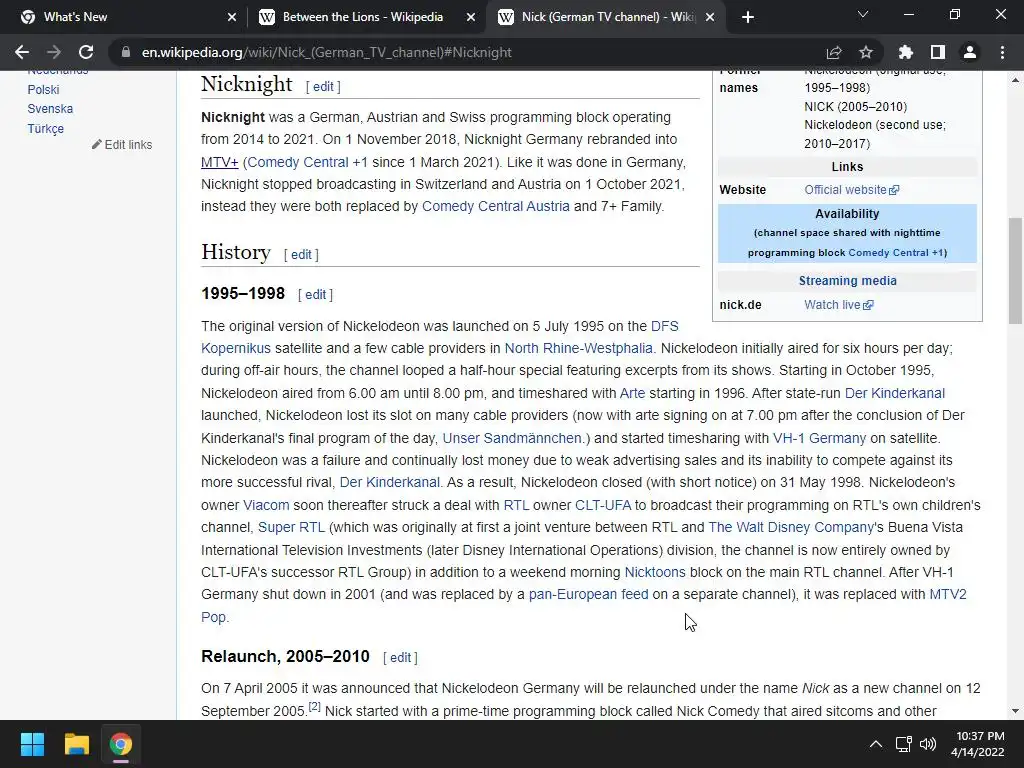This screenshot has width=1024, height=768.
Task: Open the Arte article link
Action: click(632, 393)
